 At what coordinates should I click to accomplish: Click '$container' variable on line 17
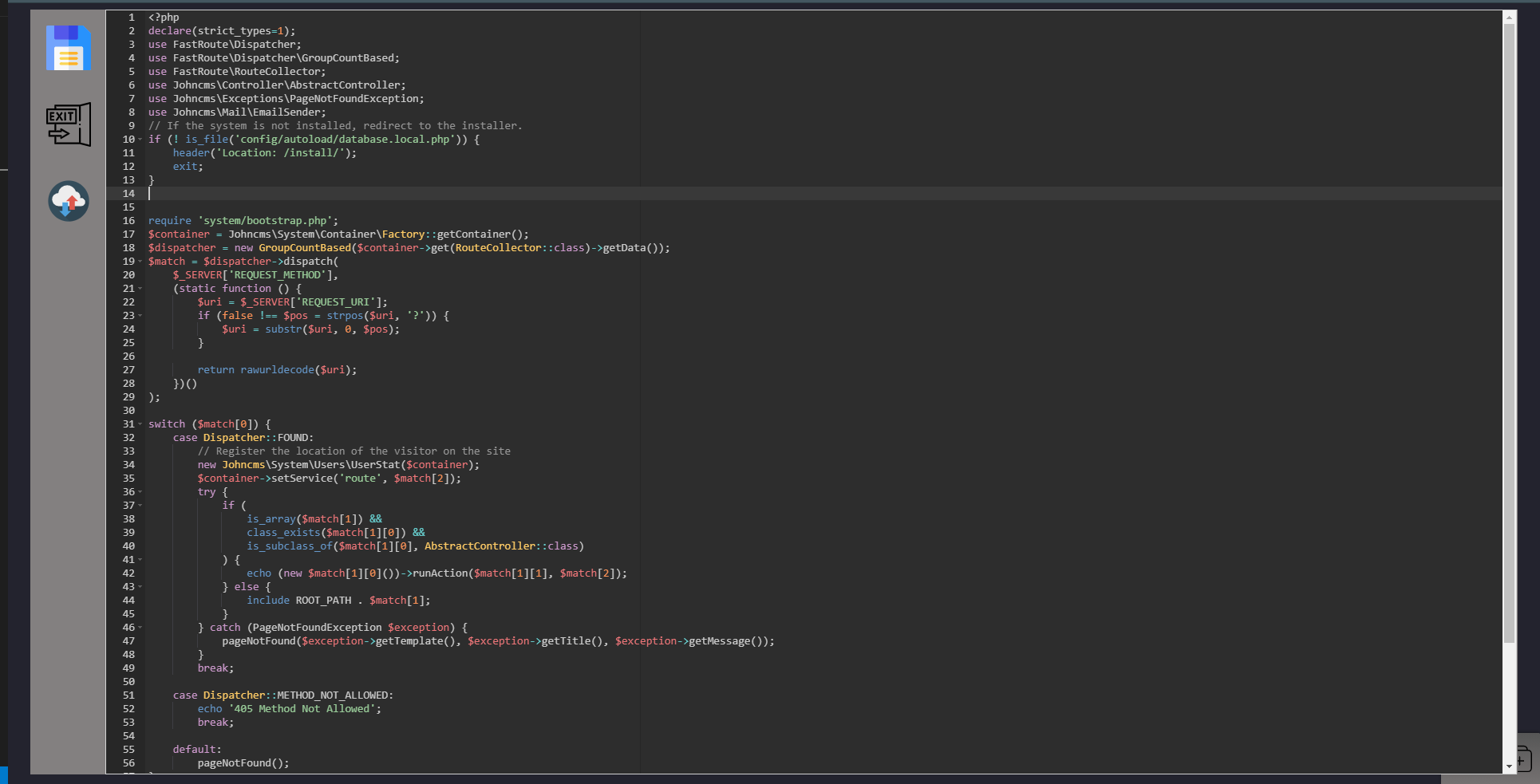[179, 234]
